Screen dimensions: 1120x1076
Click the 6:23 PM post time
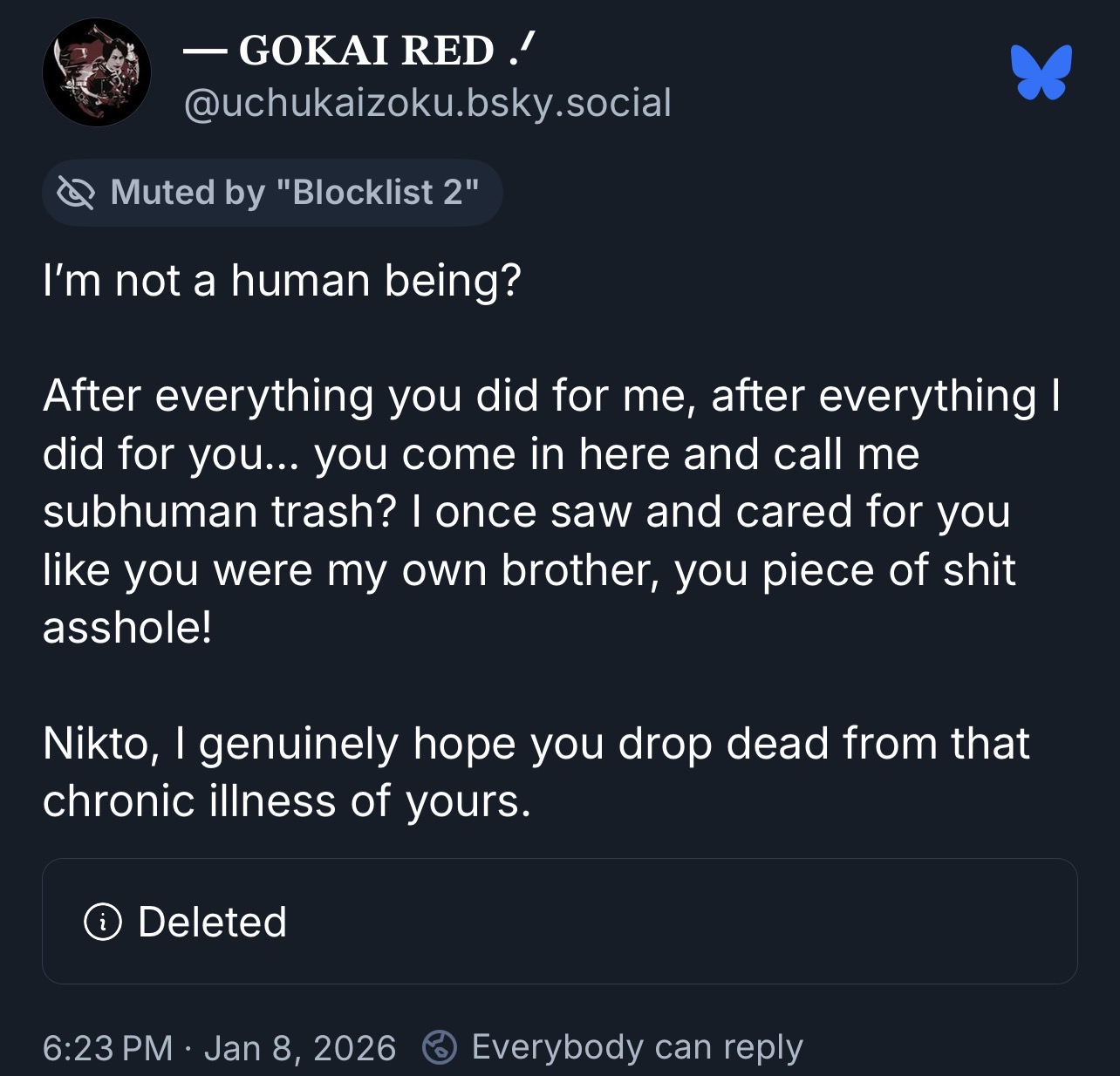(x=107, y=1047)
